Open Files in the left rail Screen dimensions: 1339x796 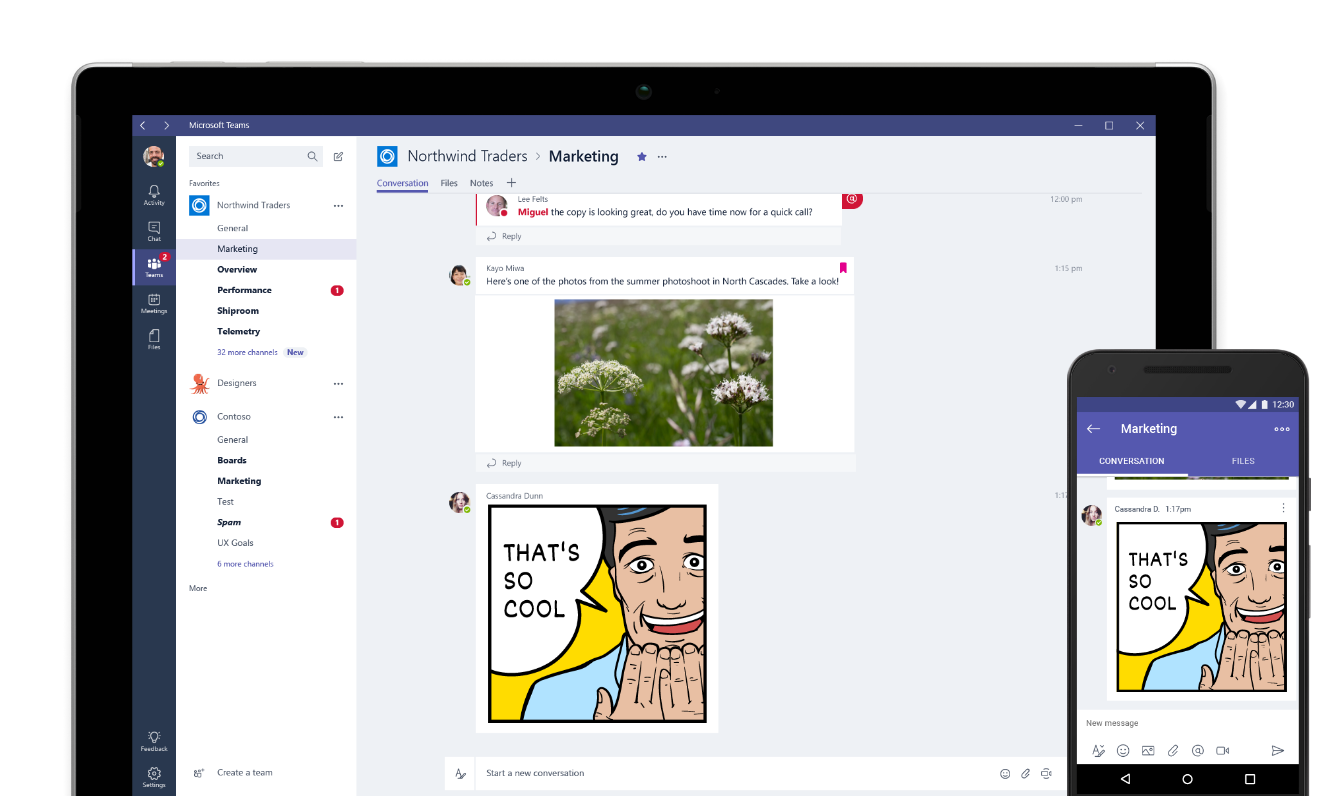tap(154, 339)
